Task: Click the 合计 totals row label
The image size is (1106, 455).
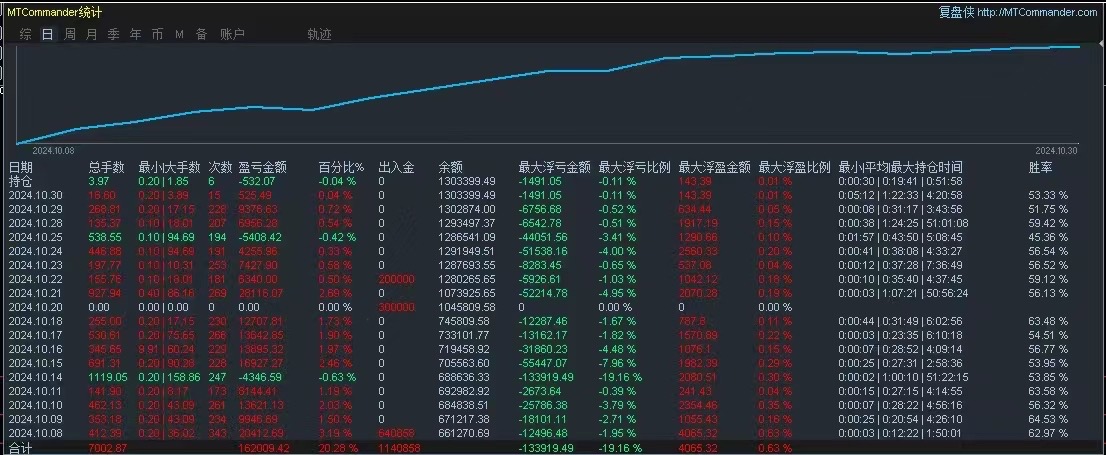Action: [x=20, y=449]
